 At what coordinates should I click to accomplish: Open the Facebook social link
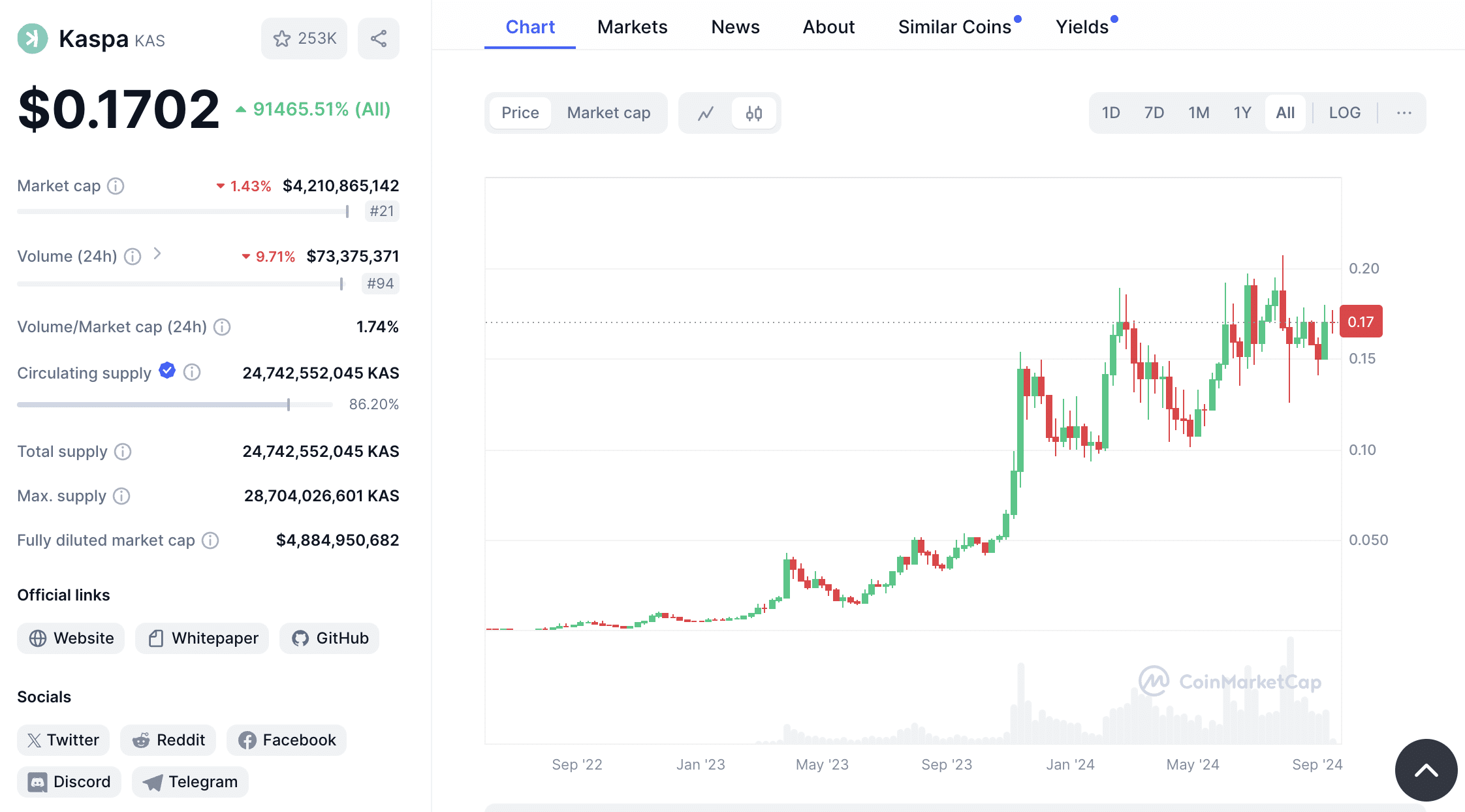coord(287,740)
